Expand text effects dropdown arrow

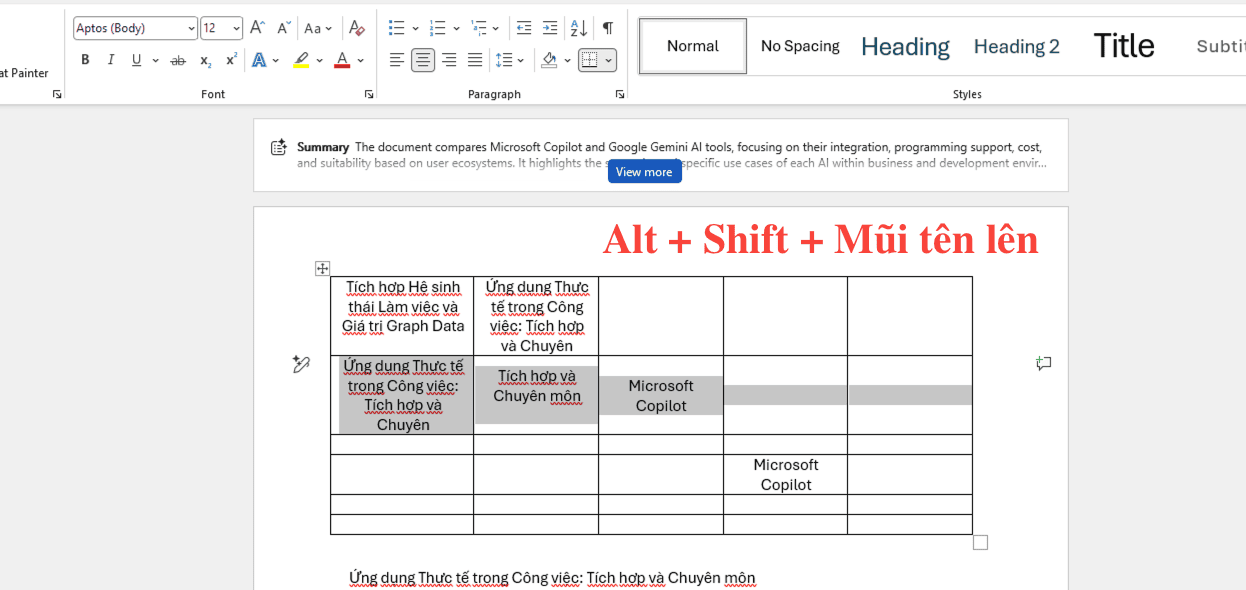click(275, 60)
